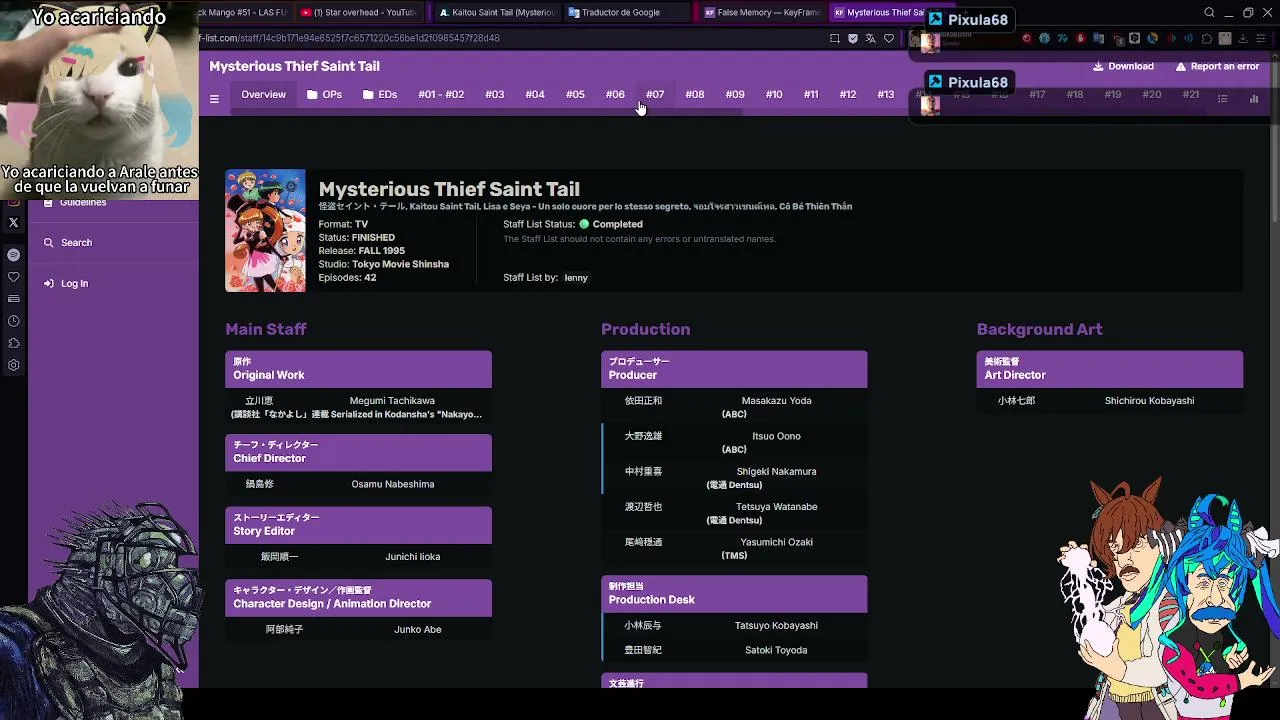Open the EDs folder tab

pos(380,95)
